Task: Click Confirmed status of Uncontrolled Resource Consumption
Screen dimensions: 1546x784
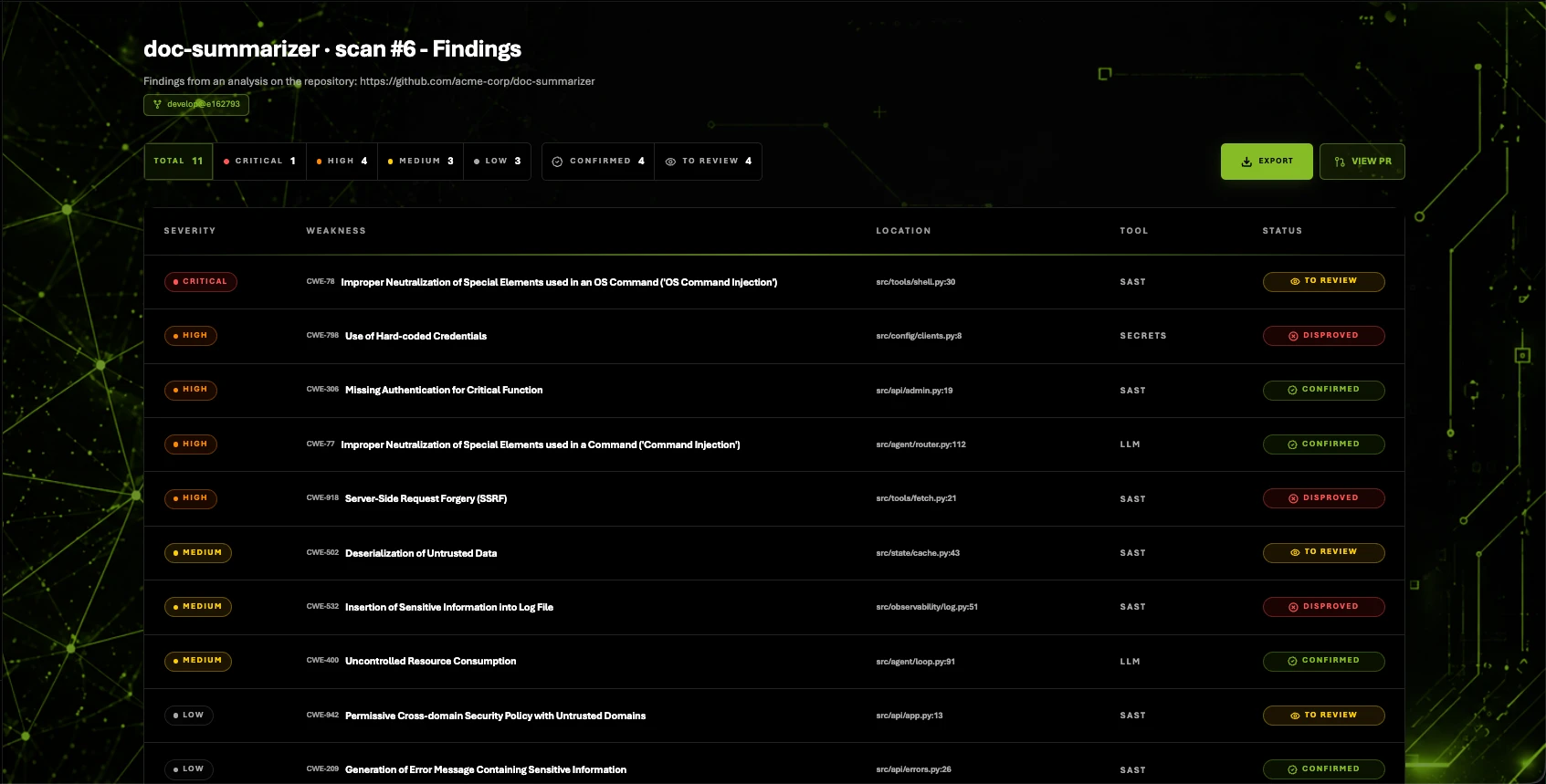Action: (1323, 661)
